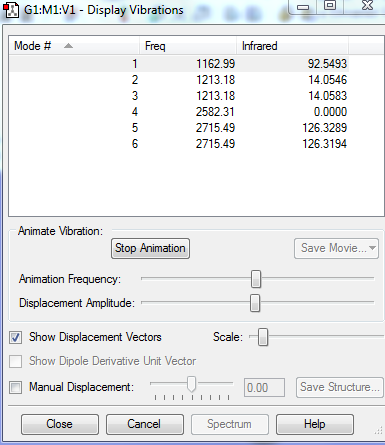This screenshot has height=445, width=385.
Task: Click the GaussView molecule icon in title bar
Action: pos(11,10)
